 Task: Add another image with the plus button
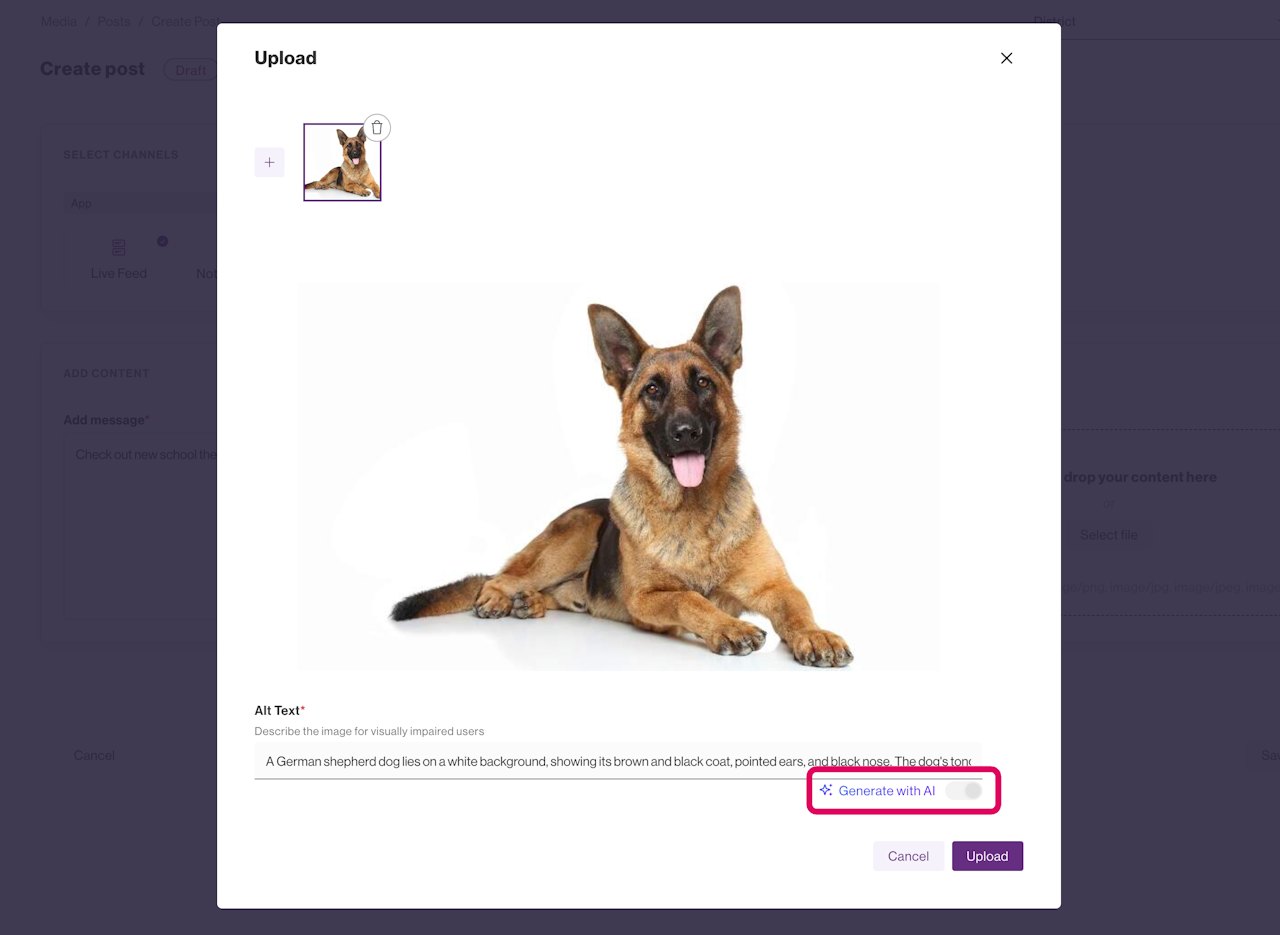(x=269, y=162)
